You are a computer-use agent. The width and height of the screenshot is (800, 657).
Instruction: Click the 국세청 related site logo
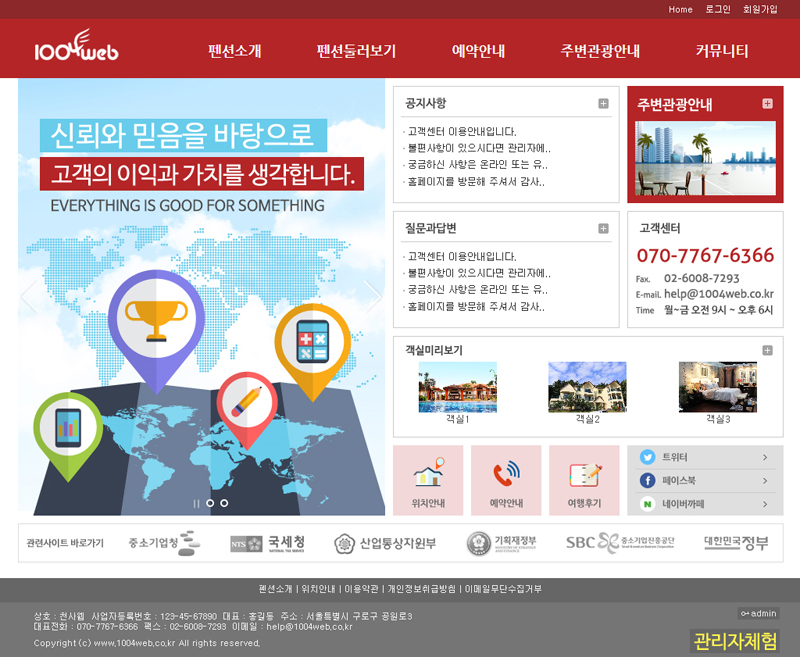(x=268, y=543)
